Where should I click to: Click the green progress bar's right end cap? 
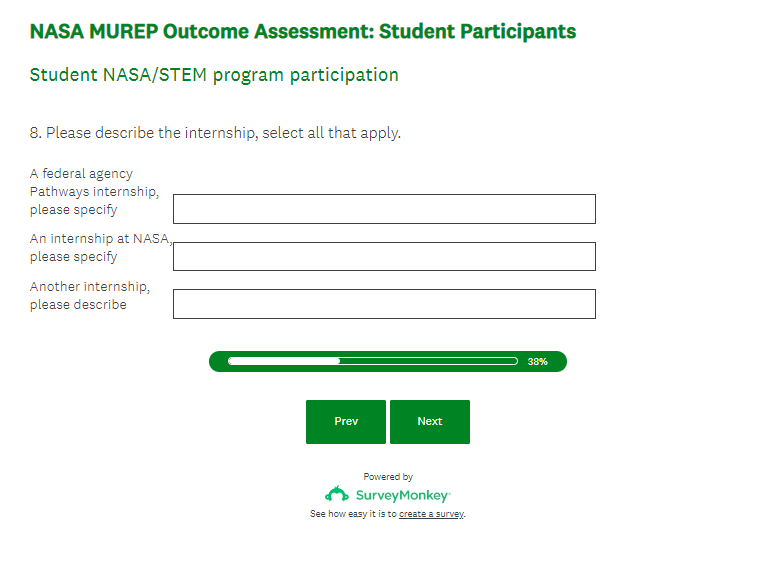(x=559, y=361)
